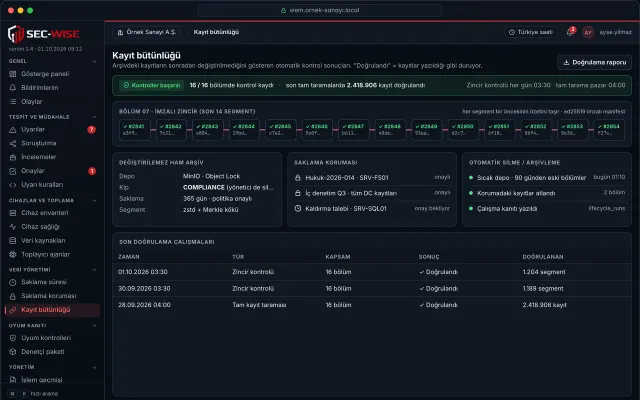Open the notification bell in top bar
The image size is (640, 400).
[570, 32]
